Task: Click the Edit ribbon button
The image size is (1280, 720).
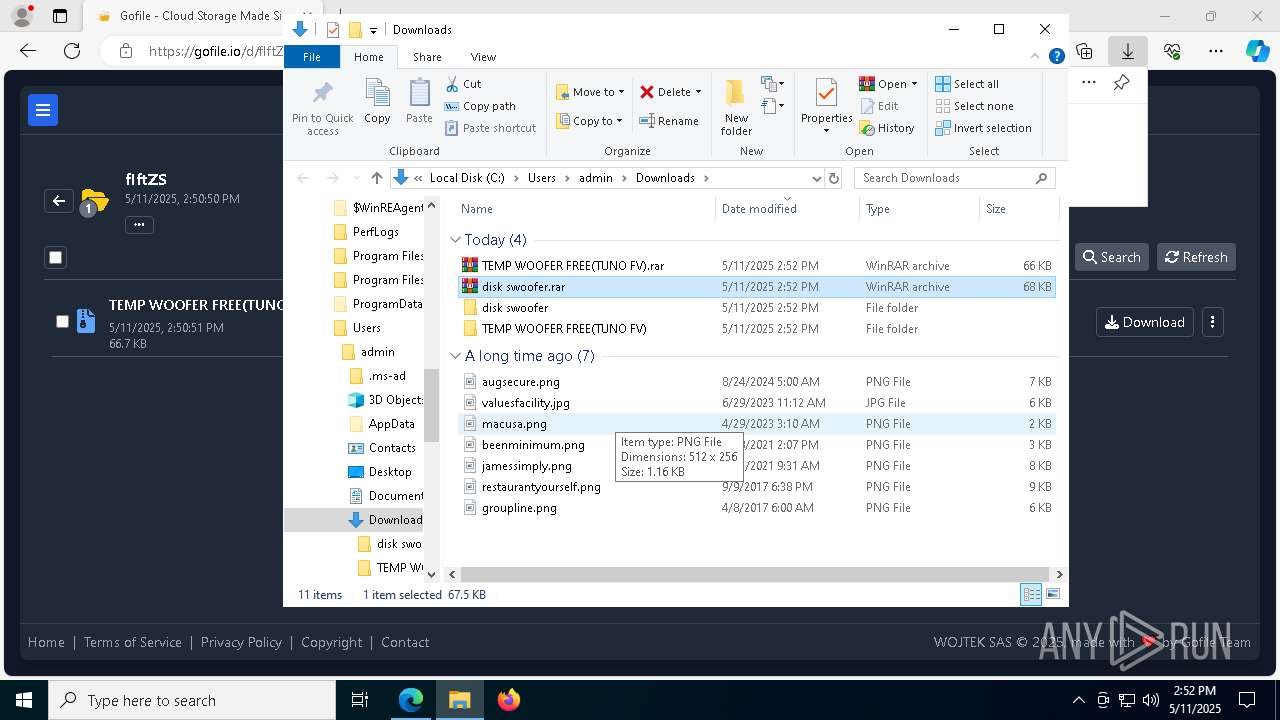Action: pyautogui.click(x=879, y=106)
